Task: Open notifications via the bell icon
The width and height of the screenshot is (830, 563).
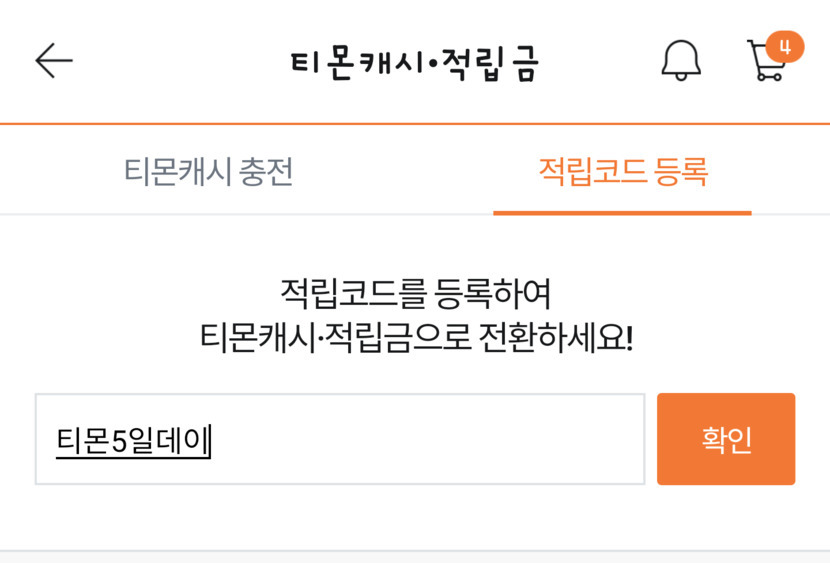Action: coord(681,61)
